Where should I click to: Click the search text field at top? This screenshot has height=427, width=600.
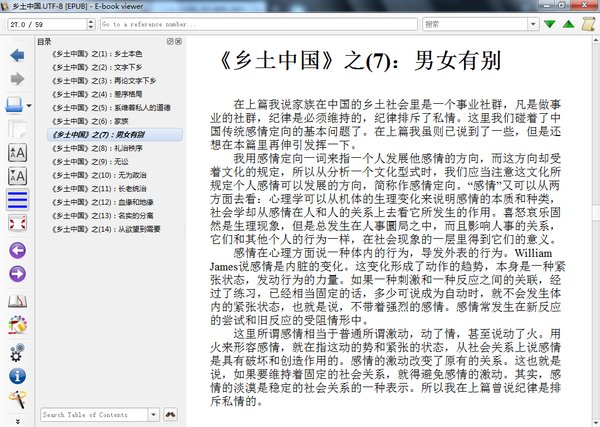pos(475,24)
